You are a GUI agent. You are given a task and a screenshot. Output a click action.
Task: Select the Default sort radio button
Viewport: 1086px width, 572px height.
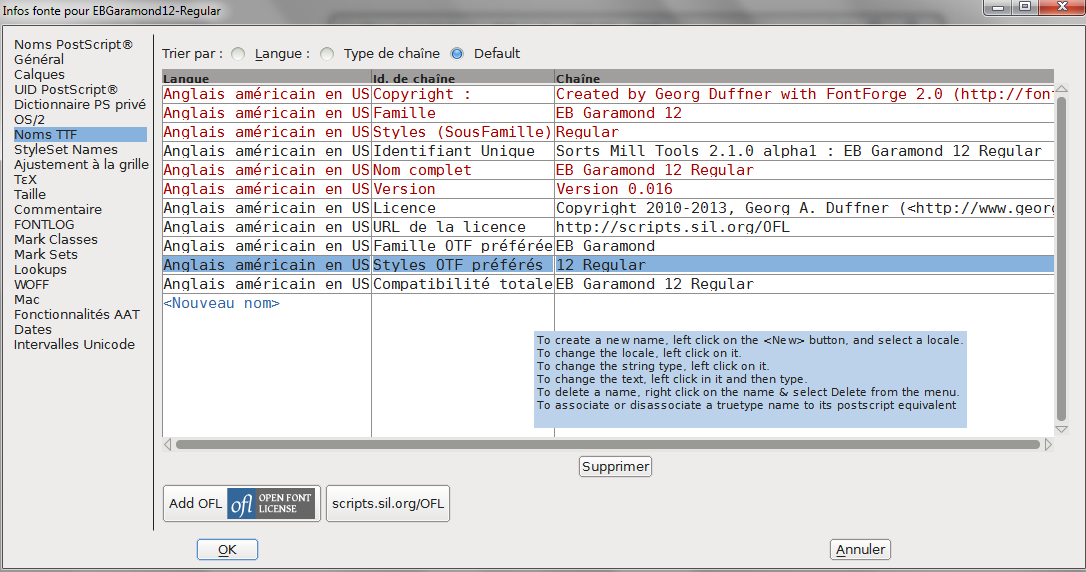(457, 54)
